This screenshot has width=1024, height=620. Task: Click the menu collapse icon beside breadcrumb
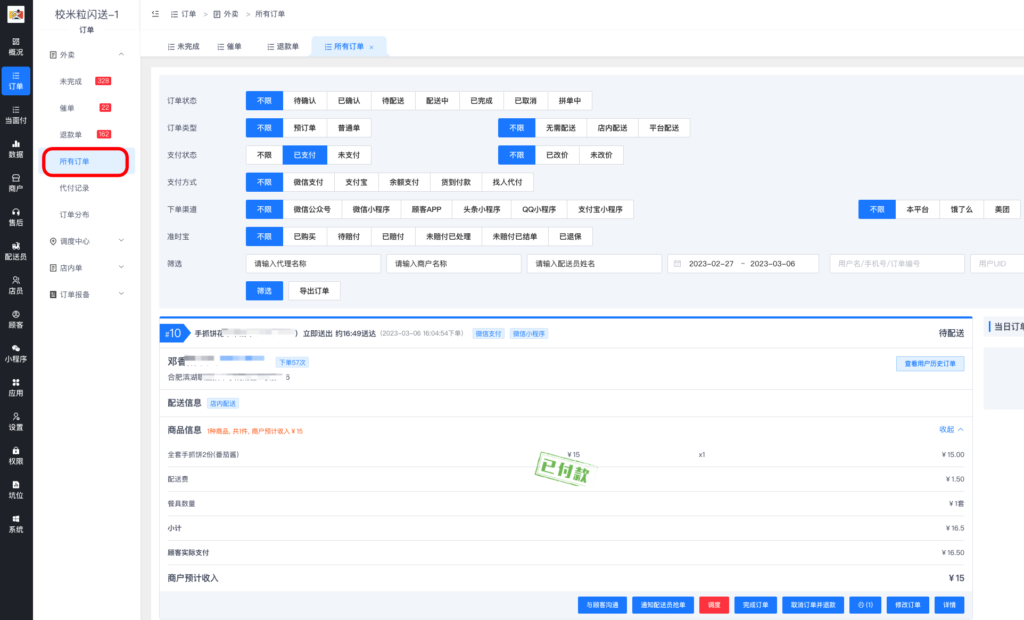155,14
